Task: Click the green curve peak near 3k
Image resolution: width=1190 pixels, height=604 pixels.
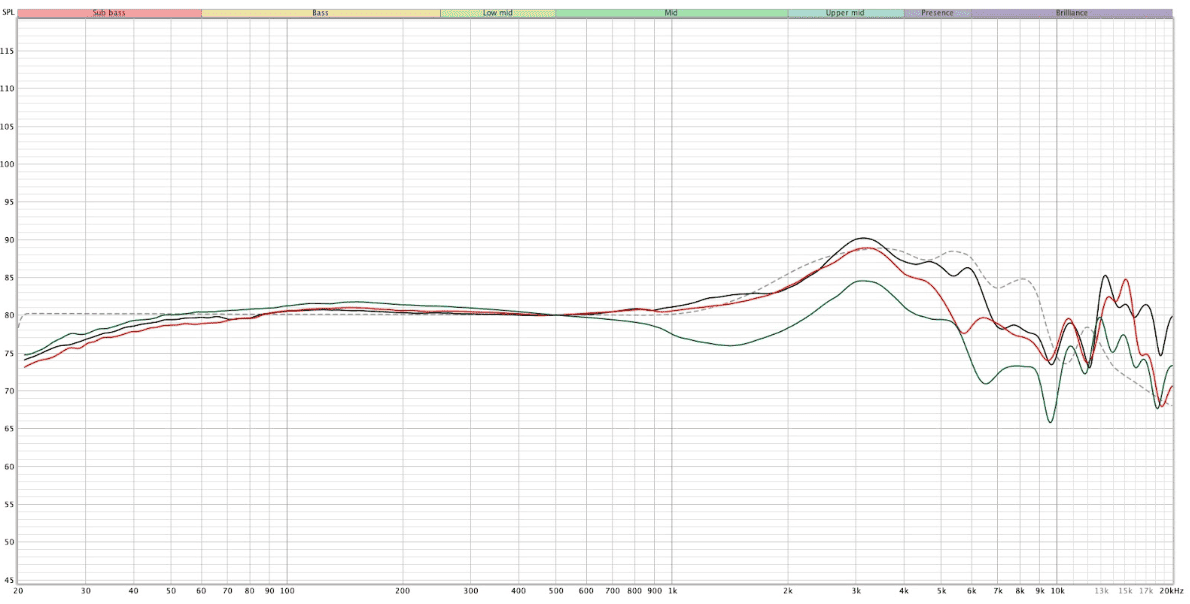Action: [863, 281]
